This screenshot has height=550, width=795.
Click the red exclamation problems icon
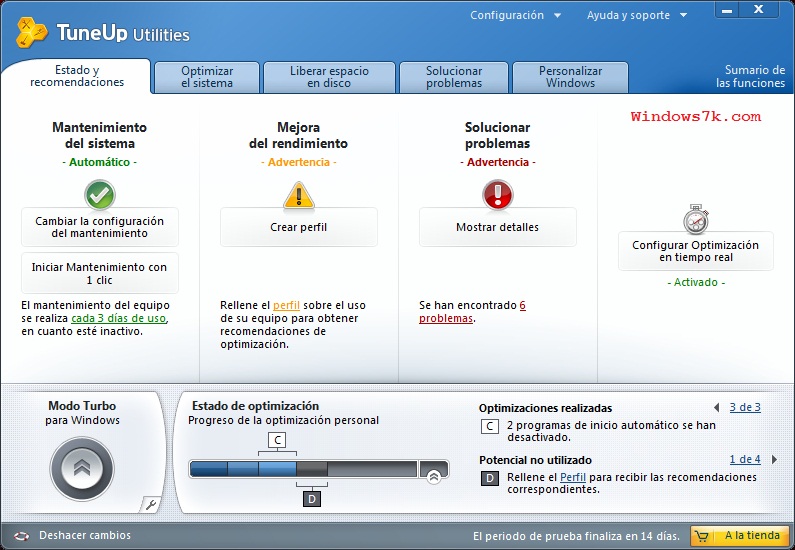click(497, 195)
